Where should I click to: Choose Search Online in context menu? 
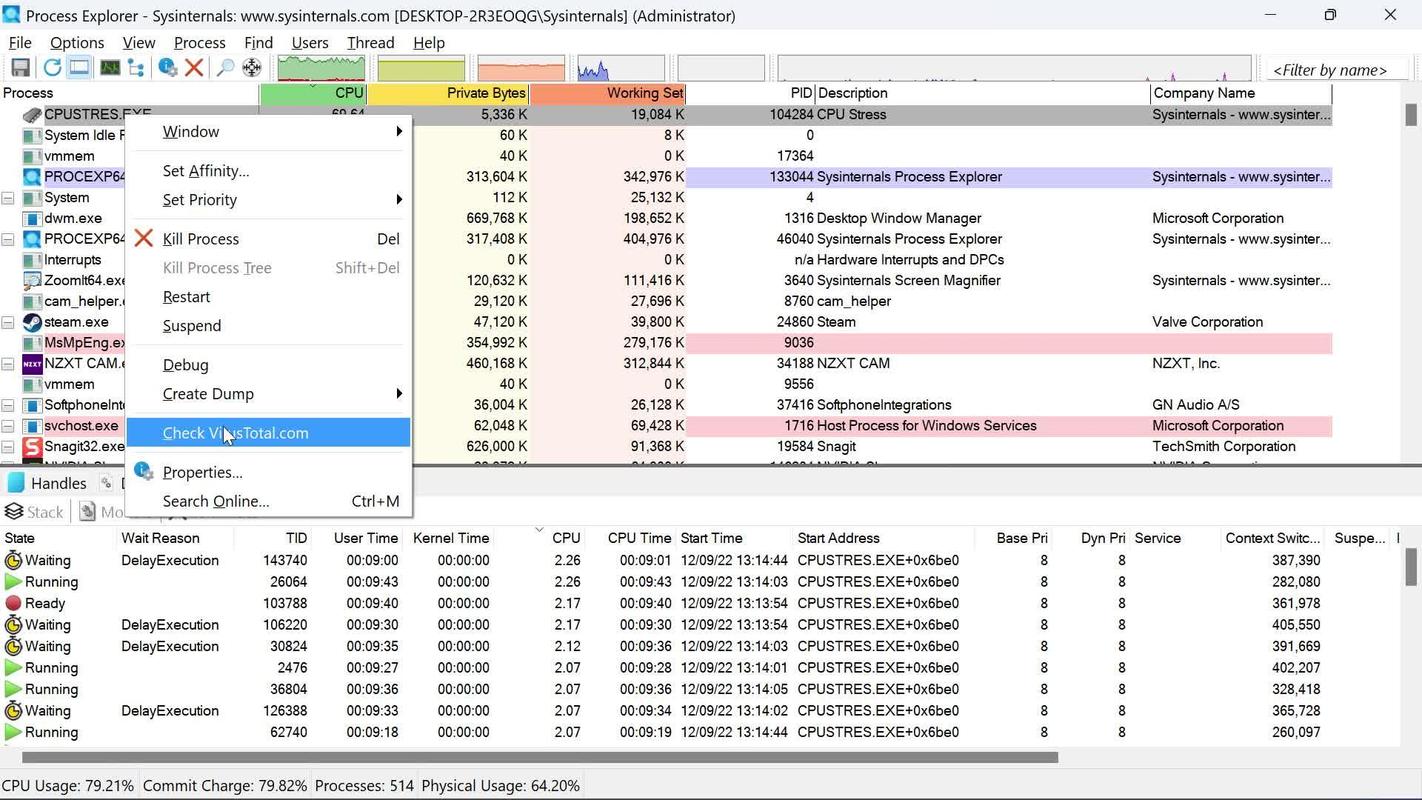268,501
